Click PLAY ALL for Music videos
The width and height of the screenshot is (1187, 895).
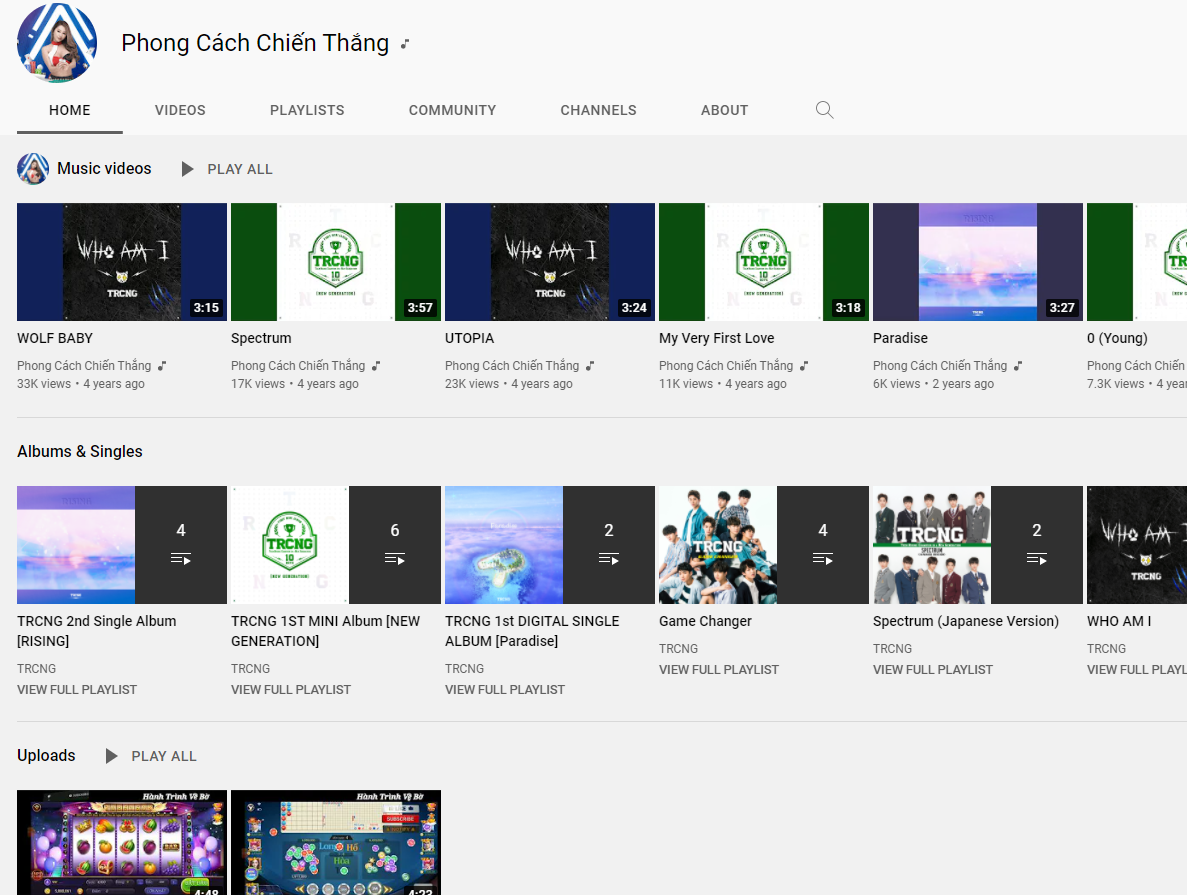(x=240, y=170)
